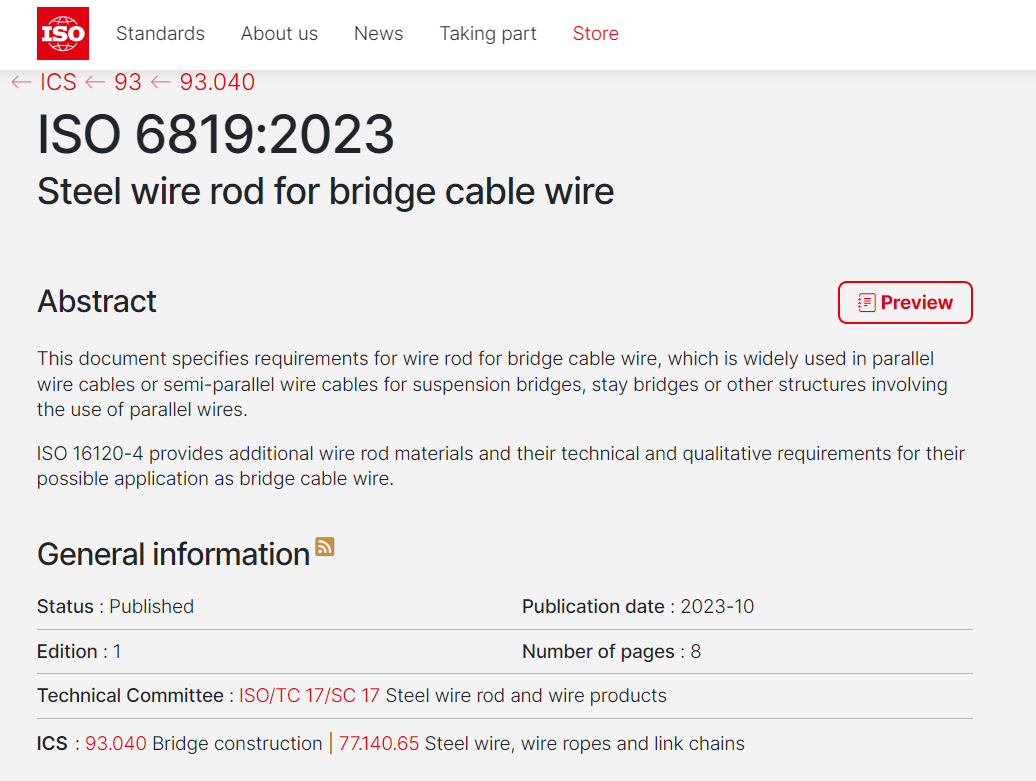The image size is (1036, 781).
Task: Click the document icon in Preview button
Action: (866, 303)
